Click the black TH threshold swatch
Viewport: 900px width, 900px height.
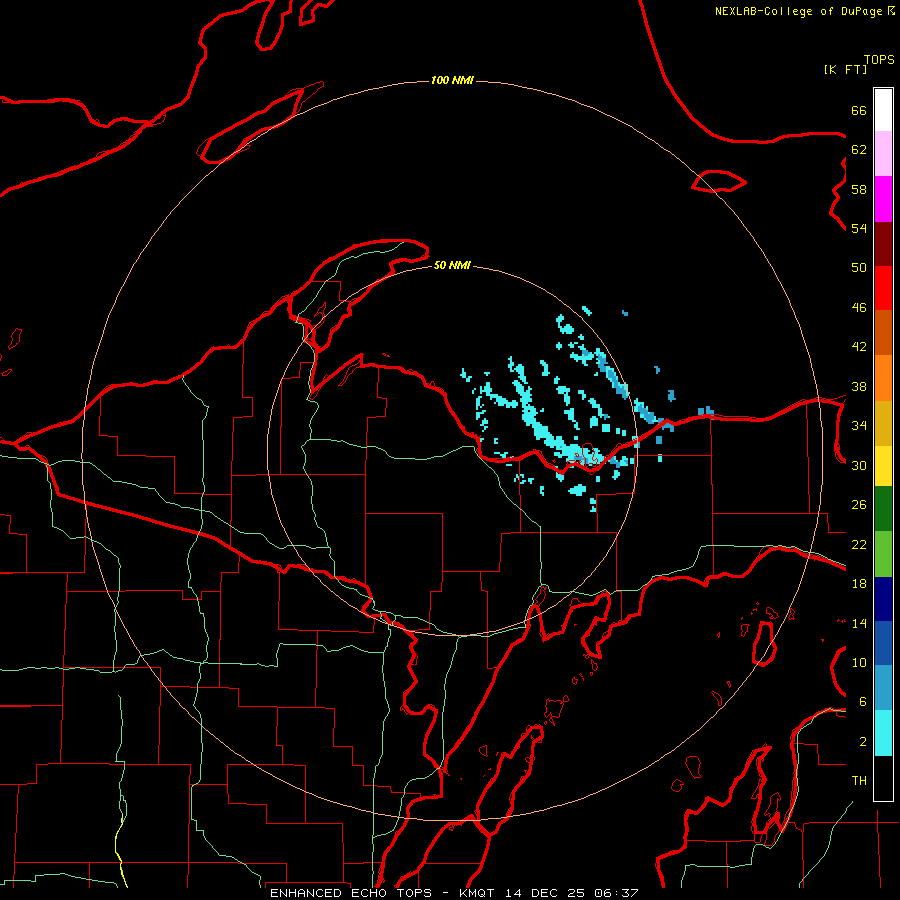[x=883, y=778]
